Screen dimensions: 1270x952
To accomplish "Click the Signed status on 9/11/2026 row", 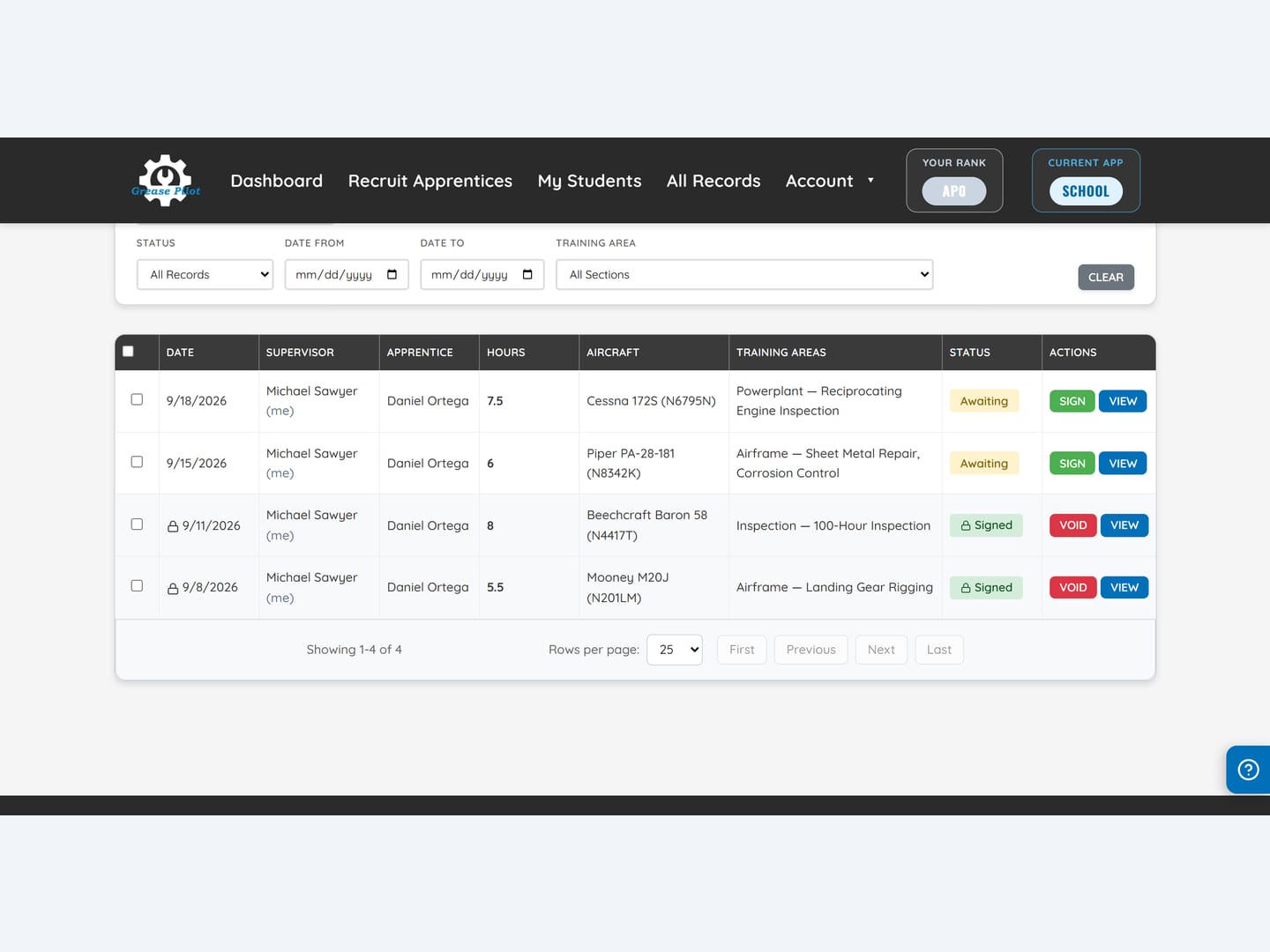I will click(986, 525).
